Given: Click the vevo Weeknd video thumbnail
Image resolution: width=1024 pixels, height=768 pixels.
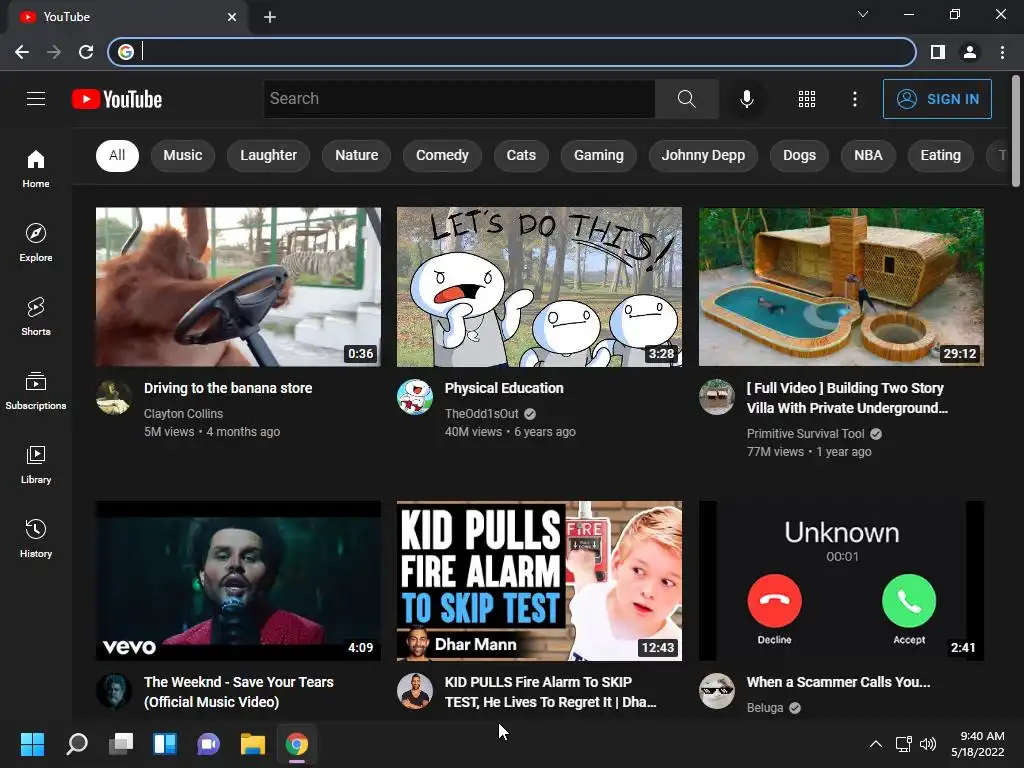Looking at the screenshot, I should tap(238, 581).
